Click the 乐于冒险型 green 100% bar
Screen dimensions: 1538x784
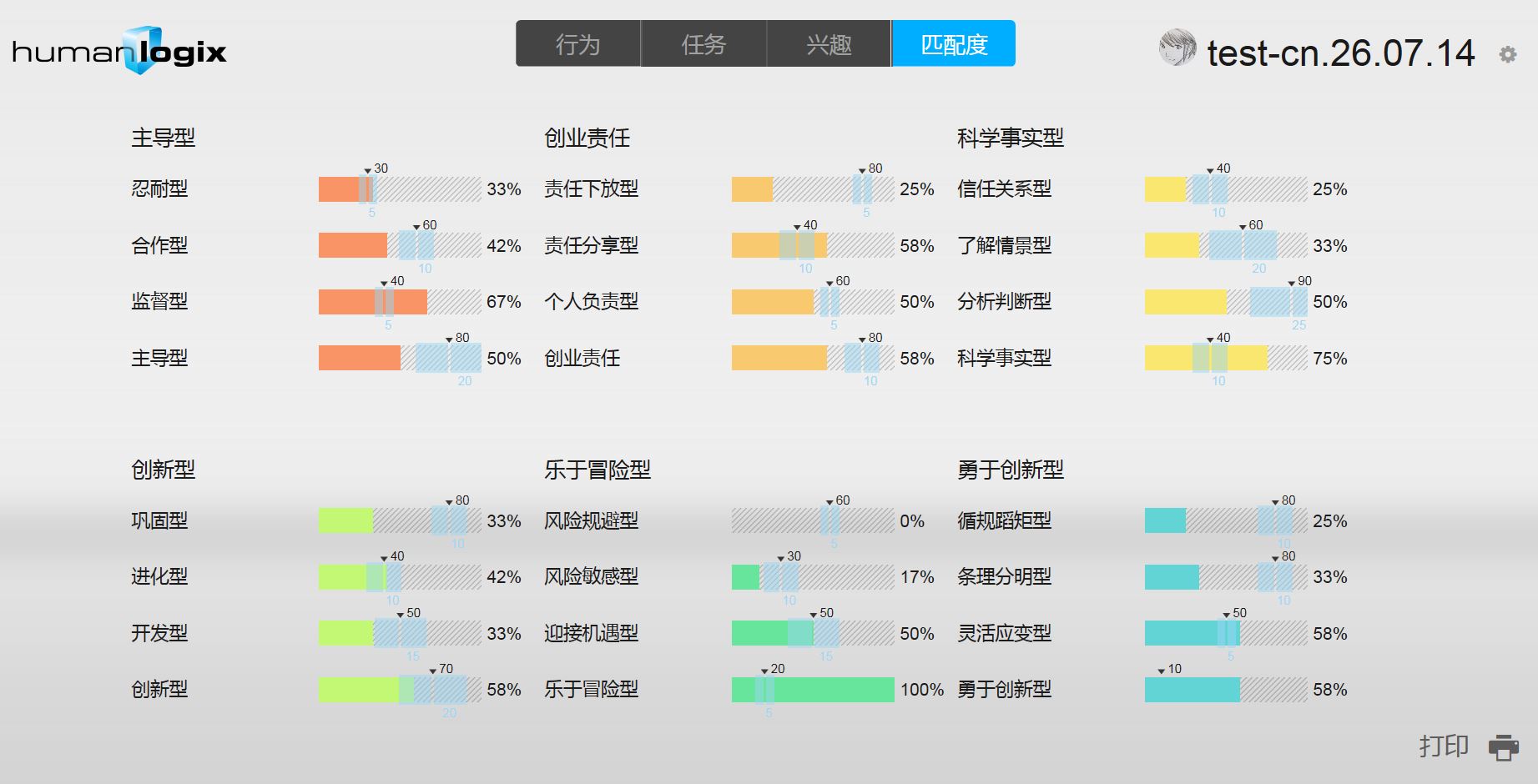[813, 690]
